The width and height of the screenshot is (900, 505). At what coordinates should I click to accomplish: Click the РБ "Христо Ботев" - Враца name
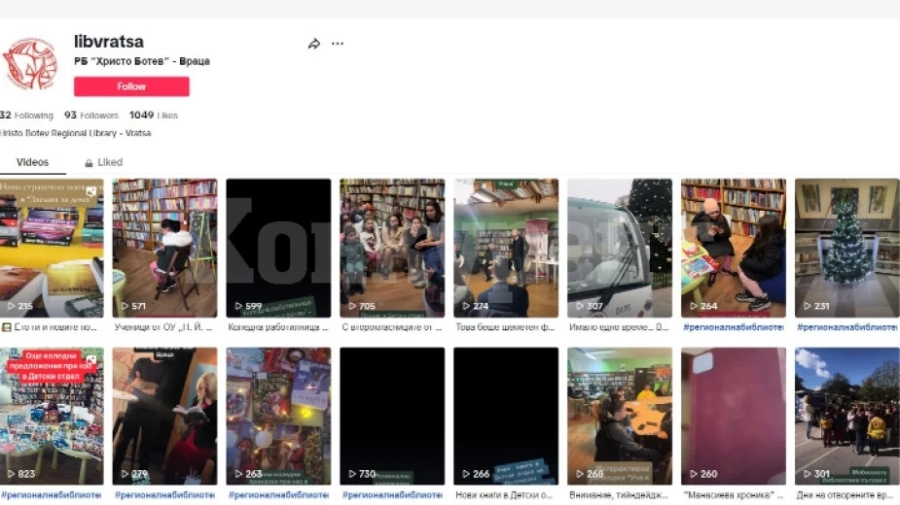[x=142, y=61]
